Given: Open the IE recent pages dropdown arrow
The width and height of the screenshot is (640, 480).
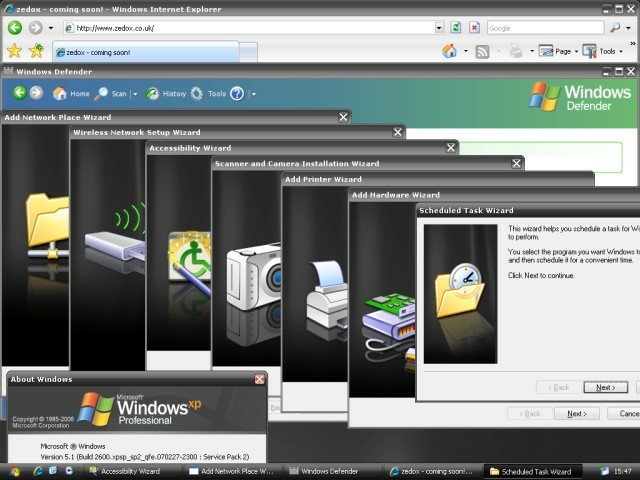Looking at the screenshot, I should 51,28.
